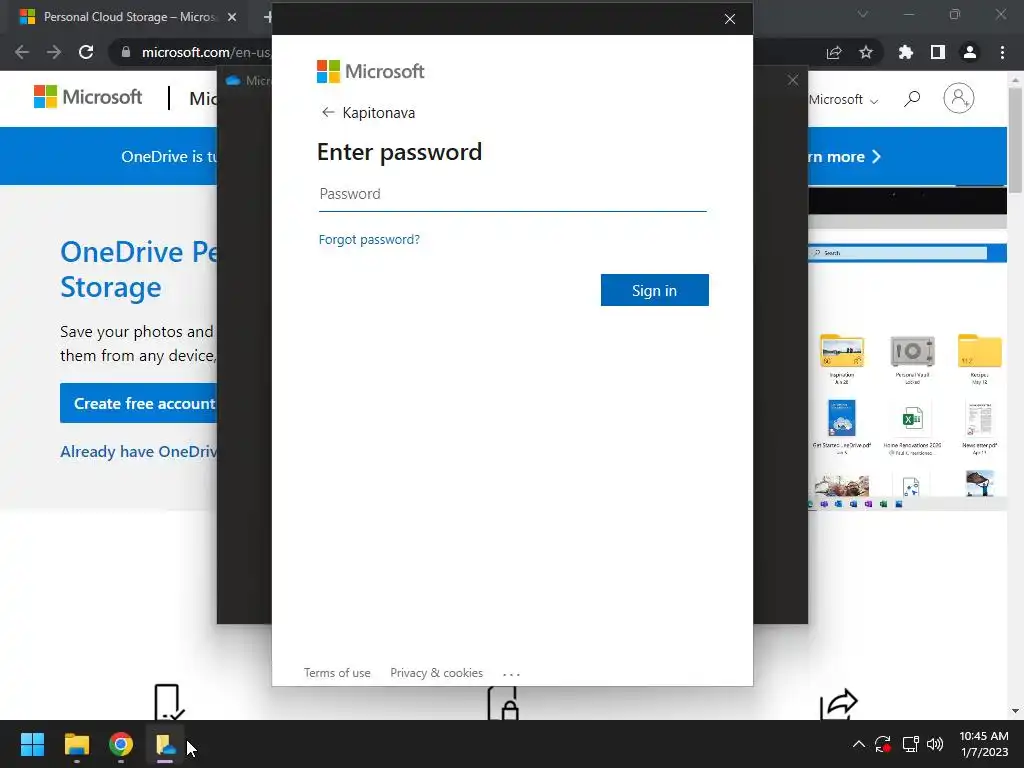Open Windows Start menu

tap(32, 744)
